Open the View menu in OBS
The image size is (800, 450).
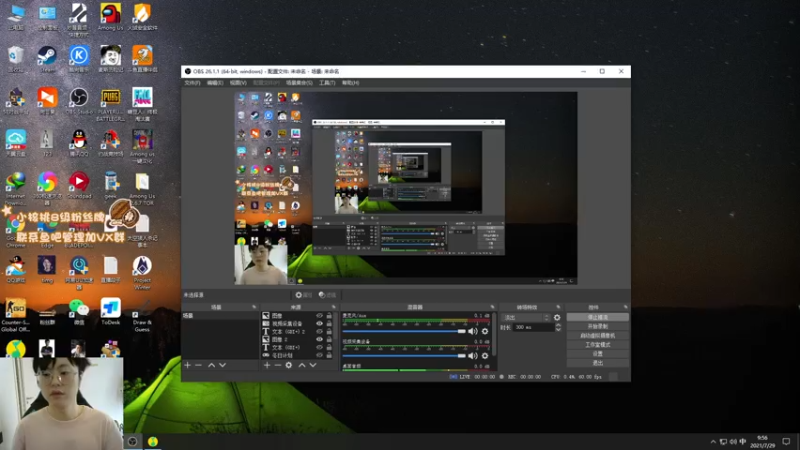238,83
